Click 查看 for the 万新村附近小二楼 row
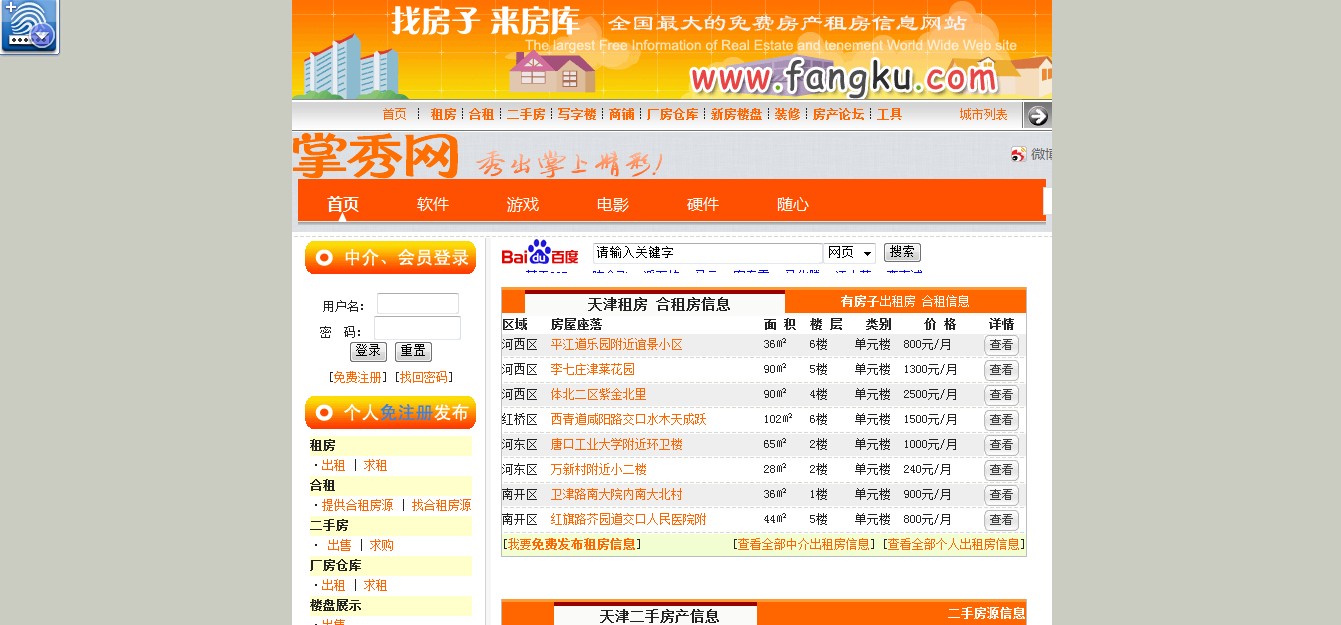This screenshot has width=1341, height=625. point(1001,470)
